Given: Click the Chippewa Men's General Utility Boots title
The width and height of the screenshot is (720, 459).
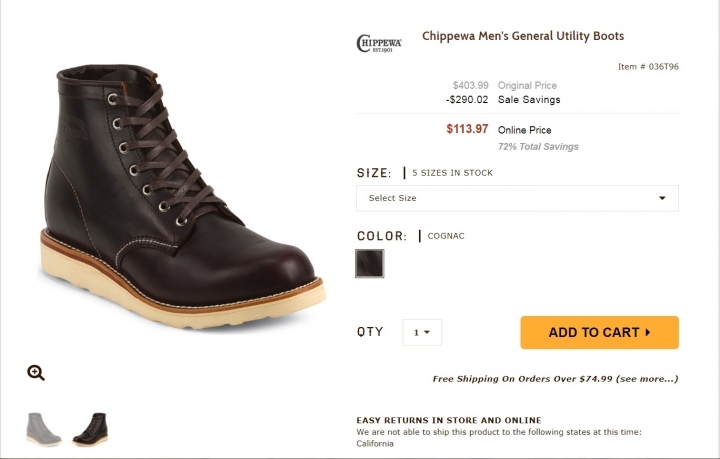Looking at the screenshot, I should pyautogui.click(x=523, y=36).
